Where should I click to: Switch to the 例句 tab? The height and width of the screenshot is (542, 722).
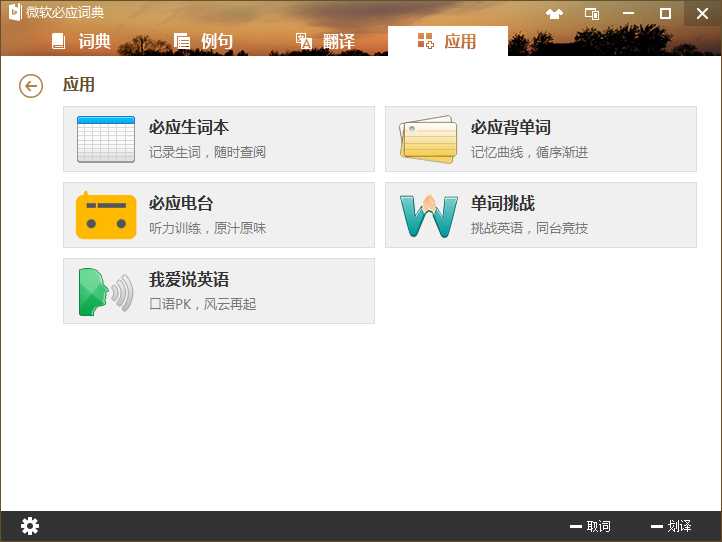204,41
